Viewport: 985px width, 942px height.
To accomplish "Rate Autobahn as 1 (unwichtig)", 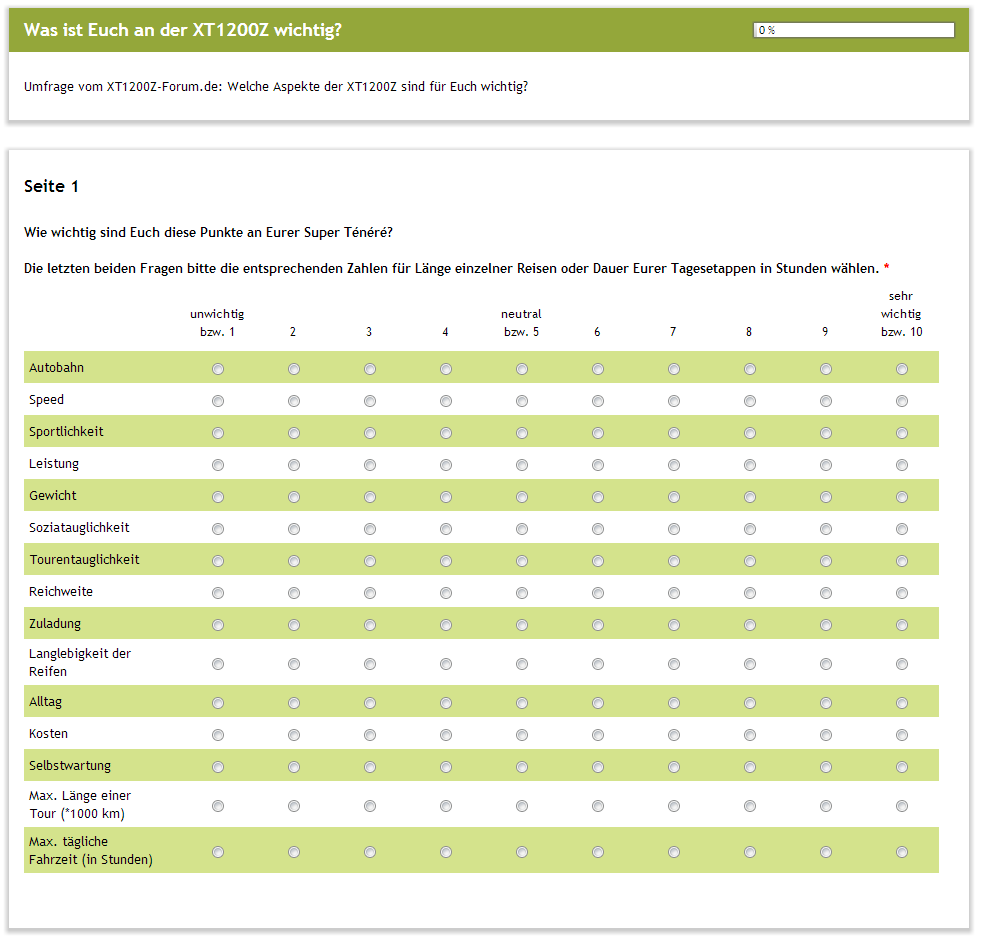I will [218, 369].
